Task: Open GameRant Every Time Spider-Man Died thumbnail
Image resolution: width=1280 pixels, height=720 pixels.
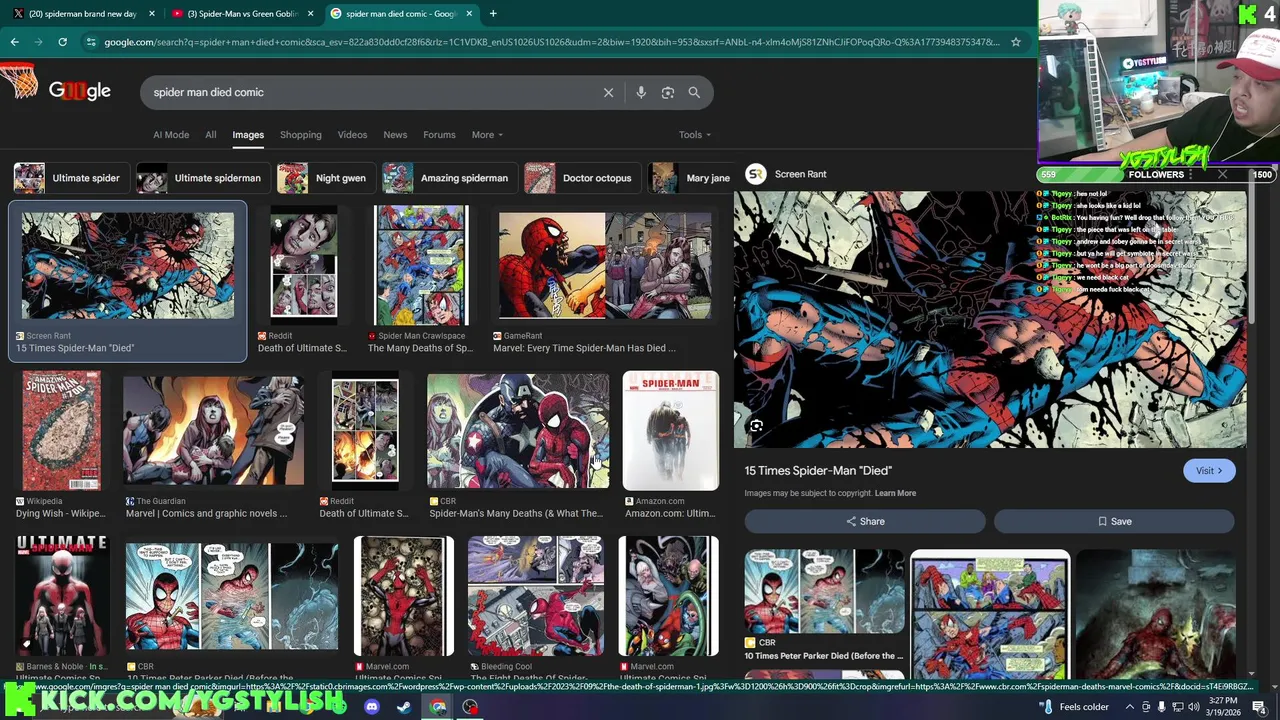Action: coord(605,265)
